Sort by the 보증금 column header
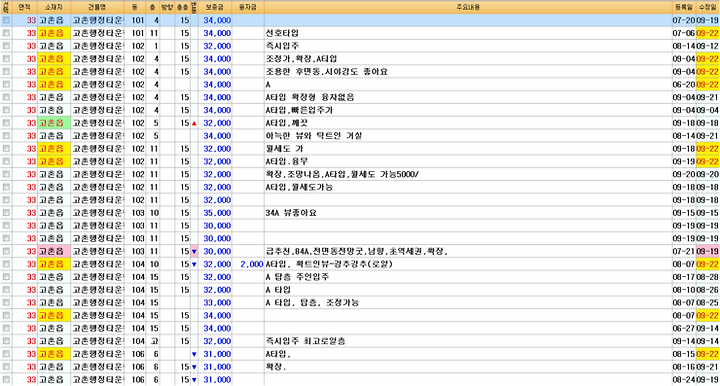 [214, 7]
